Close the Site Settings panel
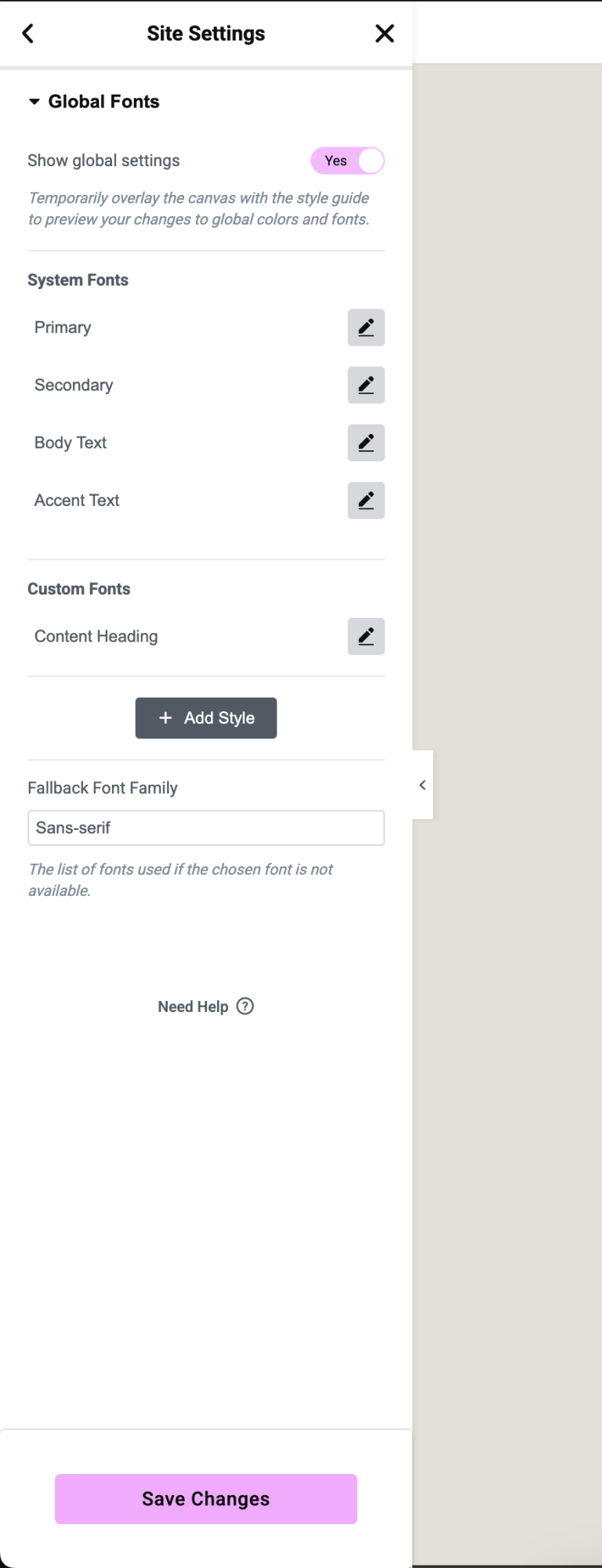 click(384, 34)
